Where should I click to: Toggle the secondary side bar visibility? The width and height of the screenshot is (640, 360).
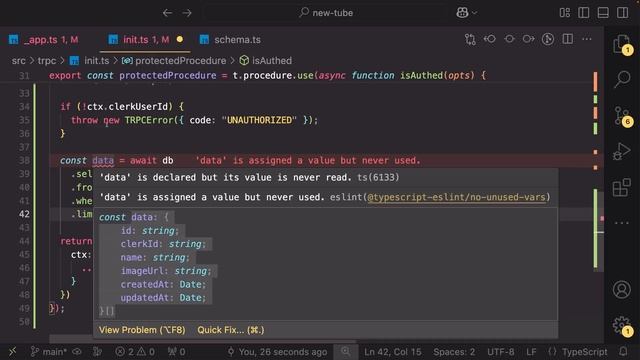[622, 13]
